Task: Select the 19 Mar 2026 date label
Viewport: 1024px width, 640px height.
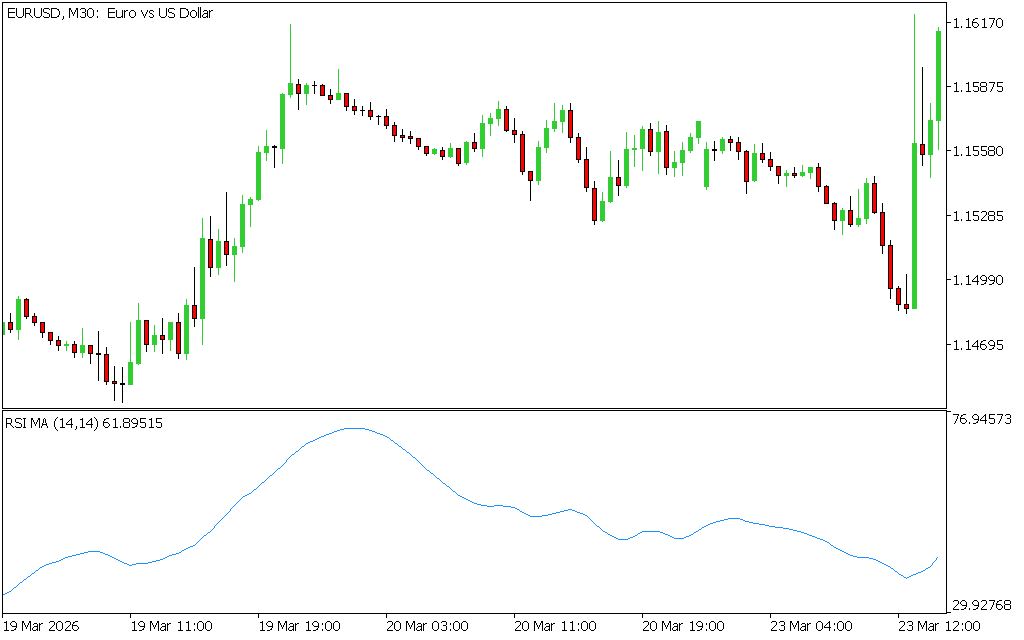Action: (x=43, y=626)
